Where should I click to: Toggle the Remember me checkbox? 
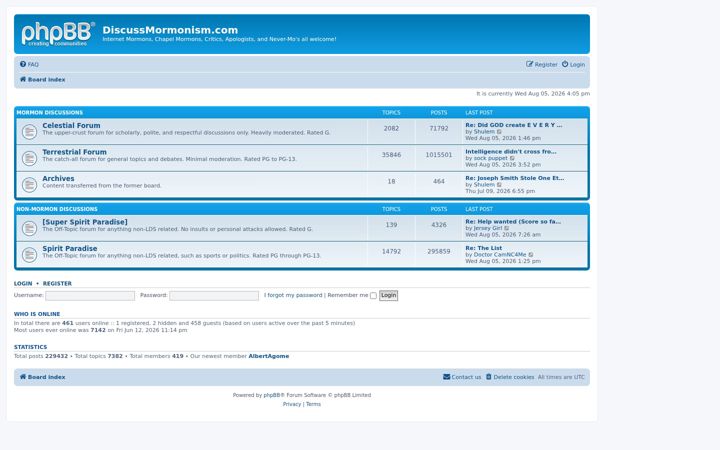(x=373, y=296)
